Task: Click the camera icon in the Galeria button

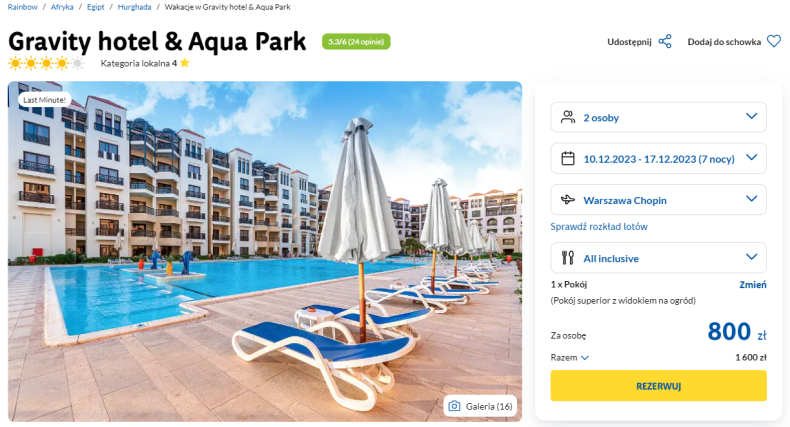Action: coord(454,406)
